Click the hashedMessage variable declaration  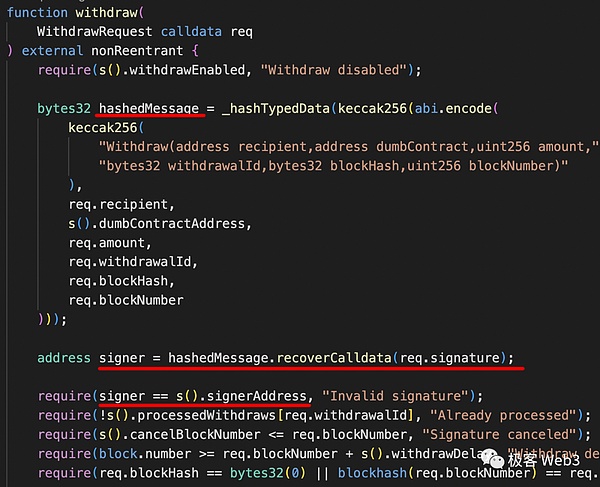click(149, 109)
